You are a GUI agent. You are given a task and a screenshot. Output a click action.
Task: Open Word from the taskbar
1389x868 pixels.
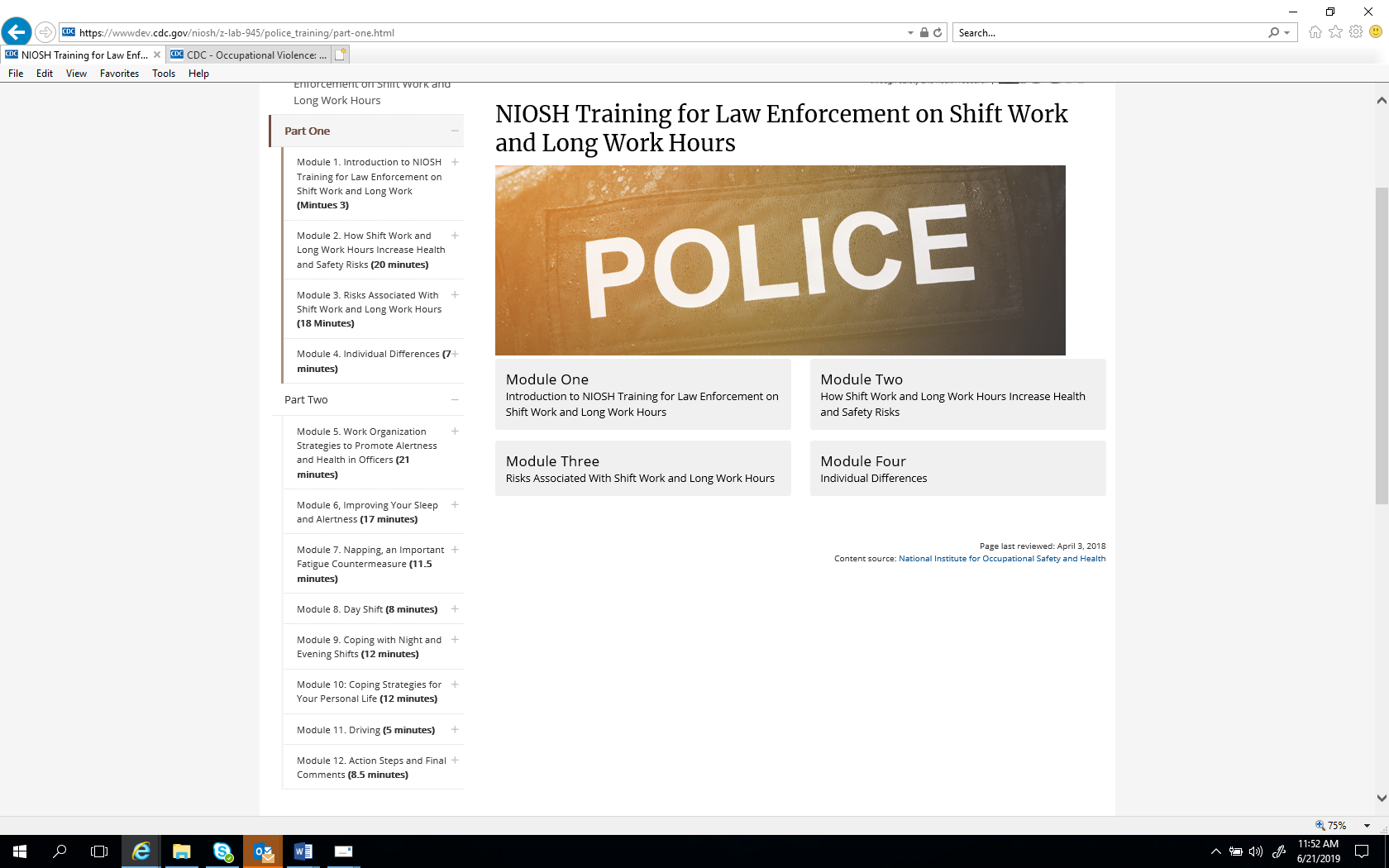click(303, 851)
